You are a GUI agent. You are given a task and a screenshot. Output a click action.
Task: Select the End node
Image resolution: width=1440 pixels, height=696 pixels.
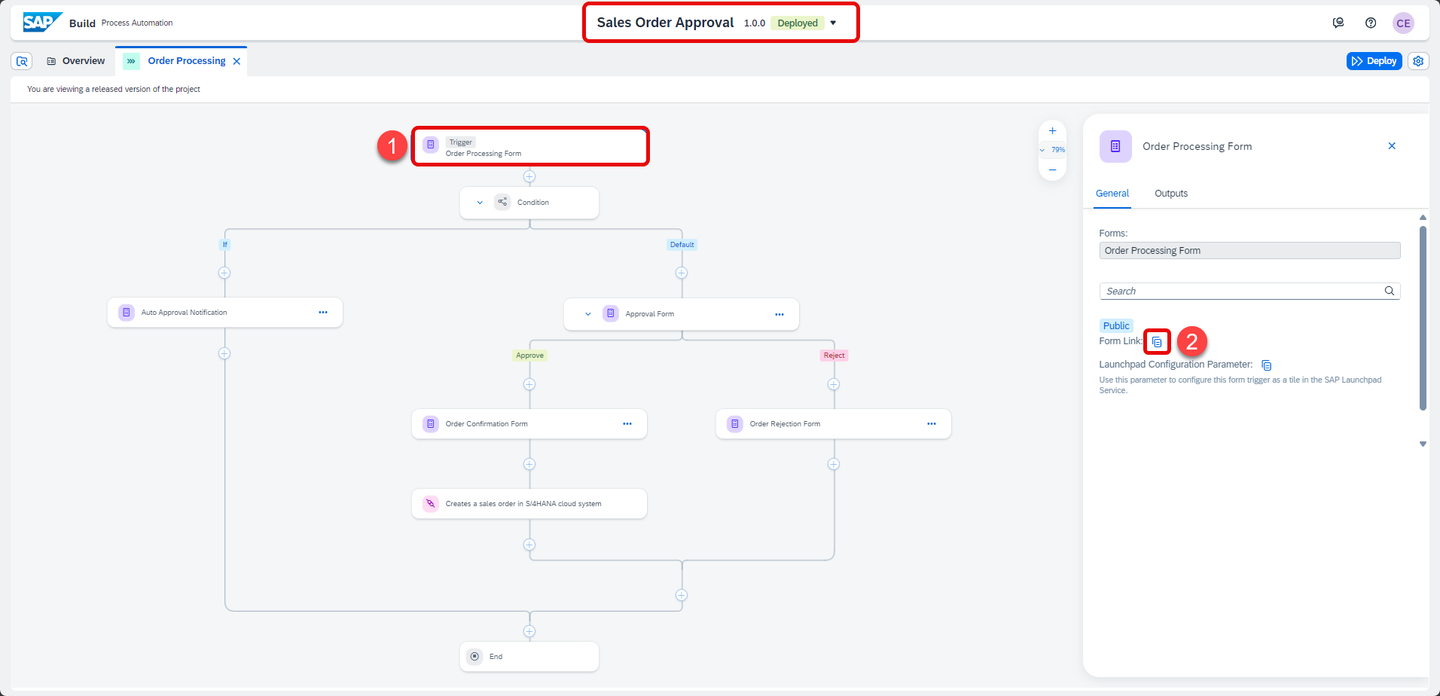click(x=529, y=657)
